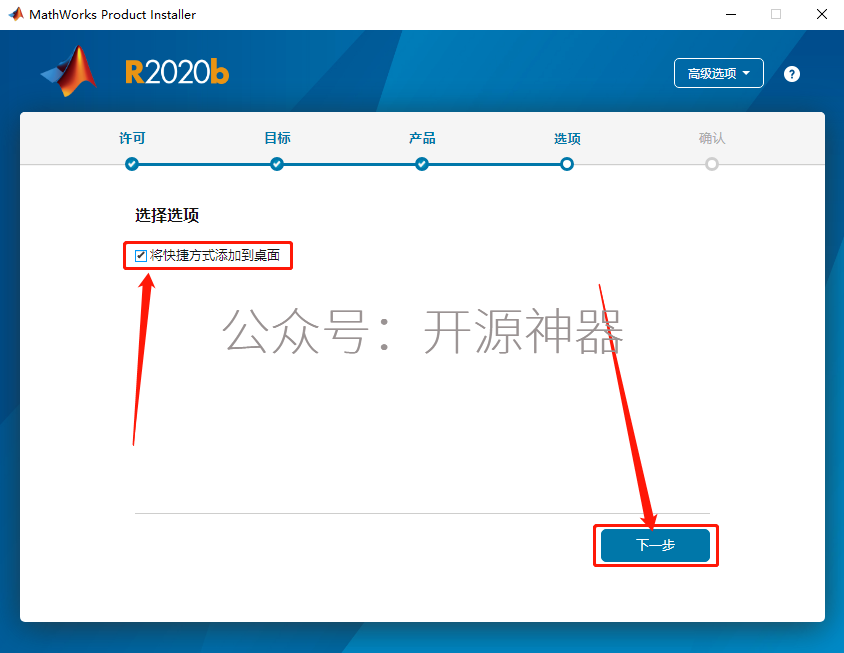
Task: Click the MATLAB logo in header
Action: coord(69,72)
